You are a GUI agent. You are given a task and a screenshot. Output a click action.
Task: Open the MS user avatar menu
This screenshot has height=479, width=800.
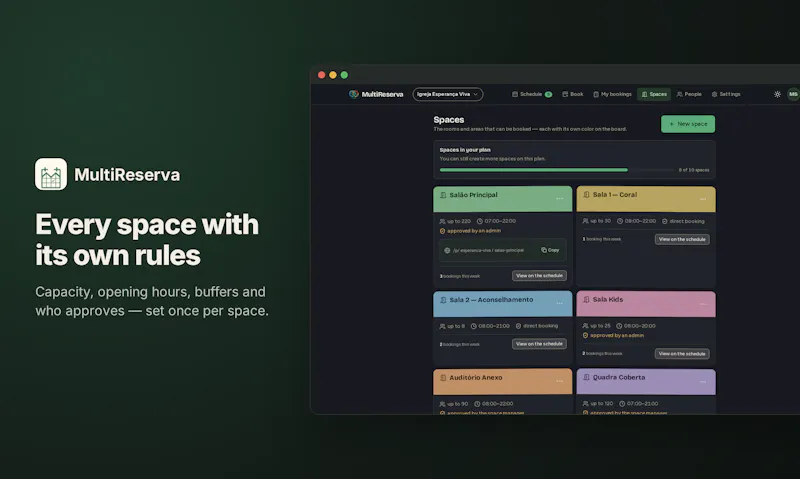[x=793, y=94]
